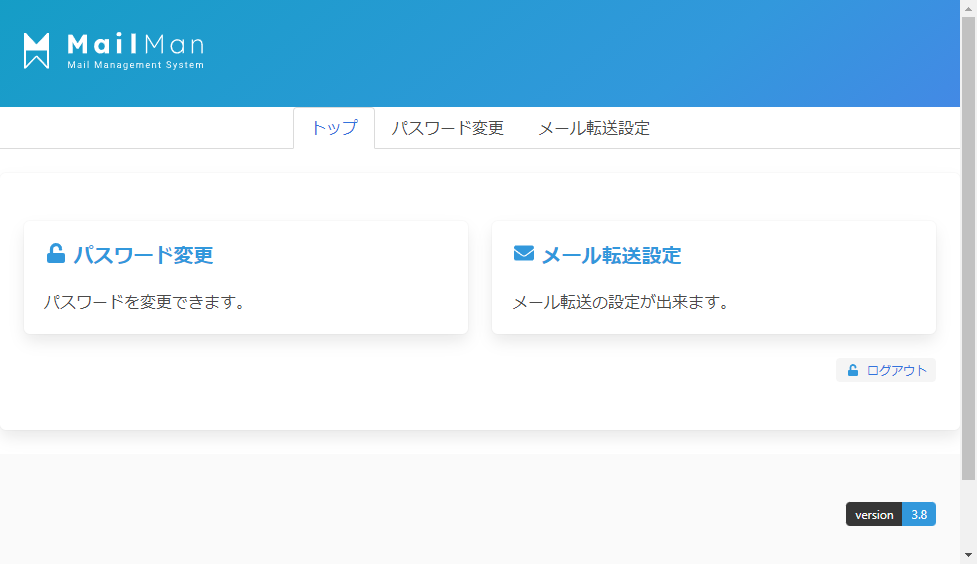Click the MailMan title text in header
Viewport: 977px width, 564px height.
pyautogui.click(x=135, y=44)
